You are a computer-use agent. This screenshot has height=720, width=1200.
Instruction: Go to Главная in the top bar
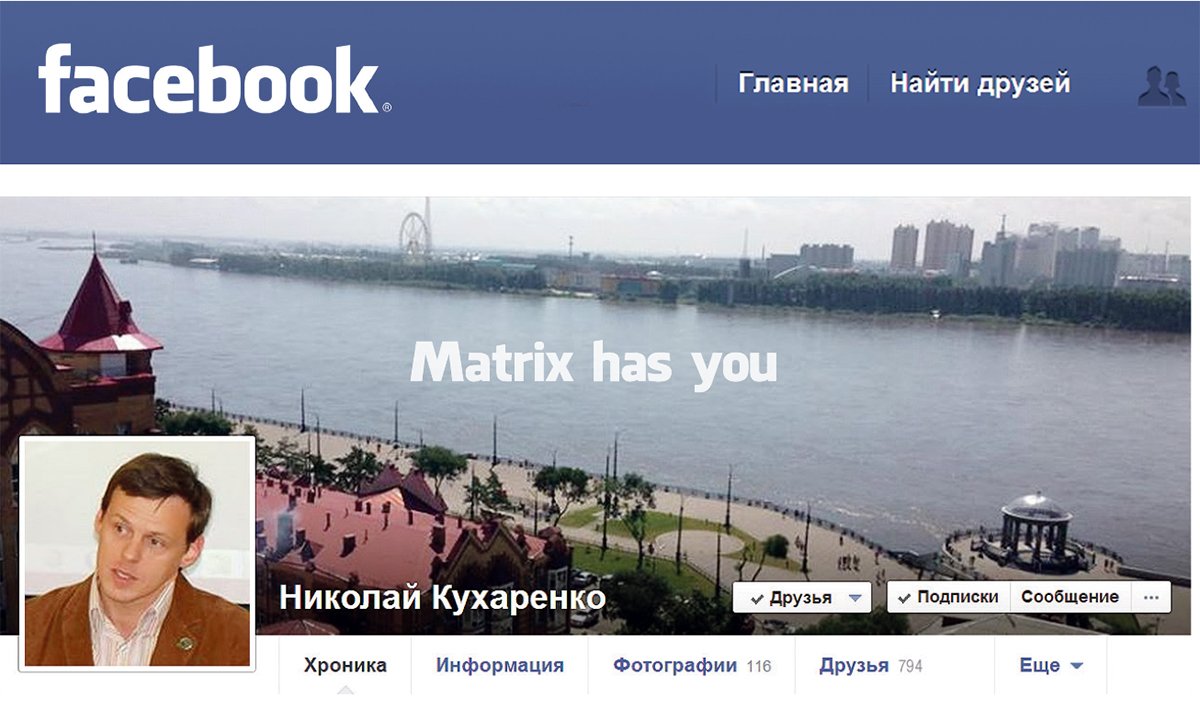coord(793,83)
